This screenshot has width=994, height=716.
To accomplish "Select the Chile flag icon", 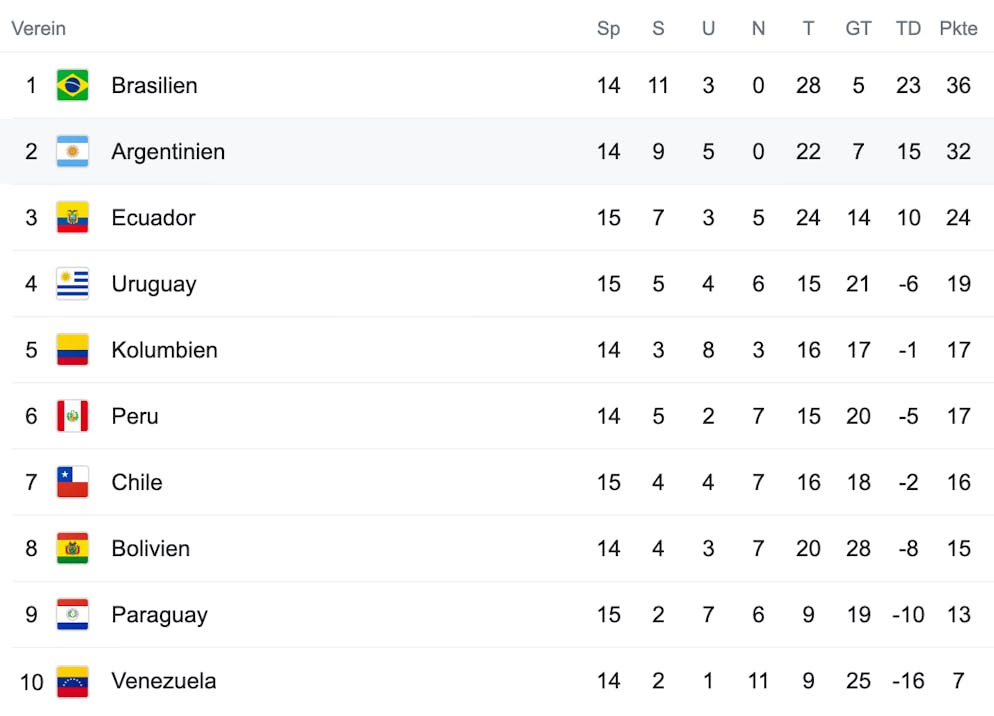I will point(72,482).
